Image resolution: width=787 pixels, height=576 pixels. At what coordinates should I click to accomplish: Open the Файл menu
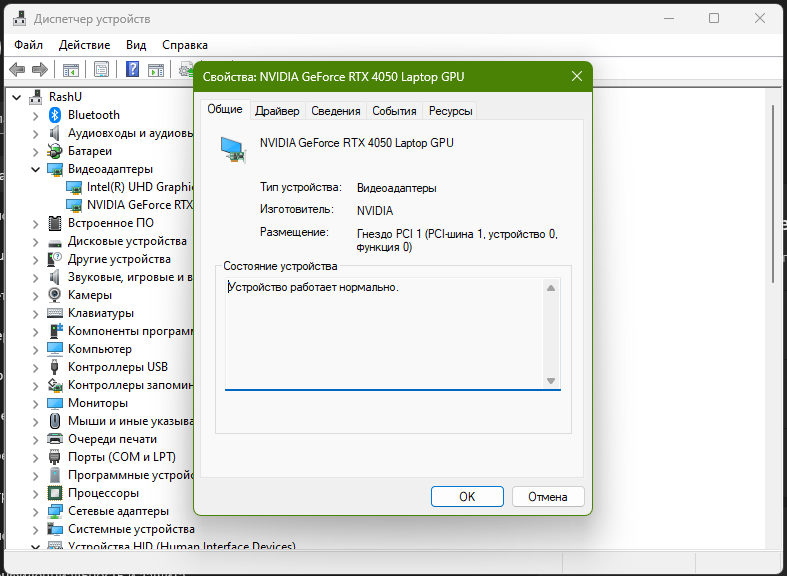[29, 45]
